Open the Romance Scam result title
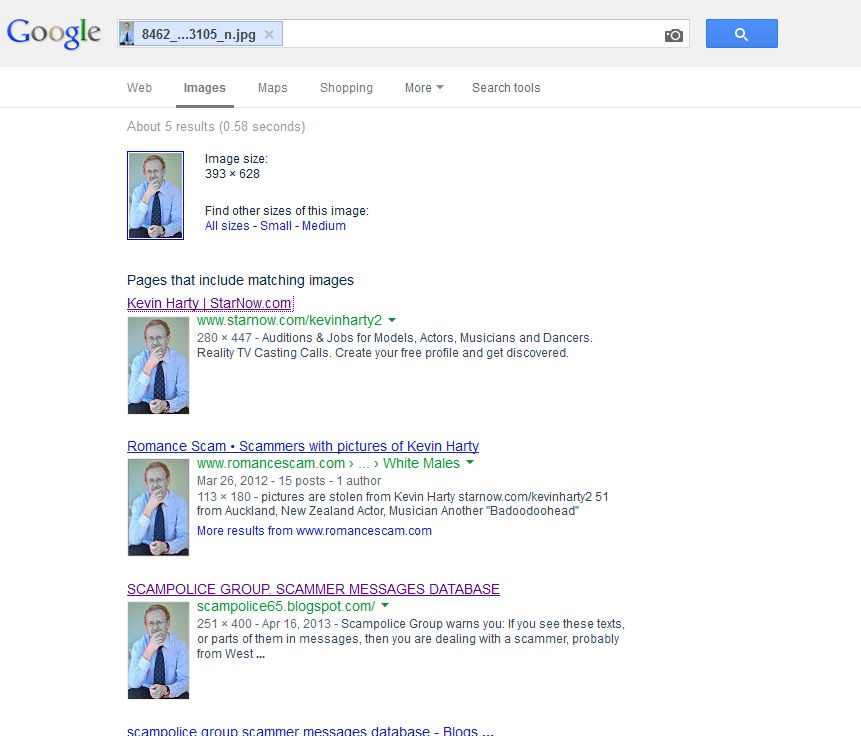 [303, 446]
